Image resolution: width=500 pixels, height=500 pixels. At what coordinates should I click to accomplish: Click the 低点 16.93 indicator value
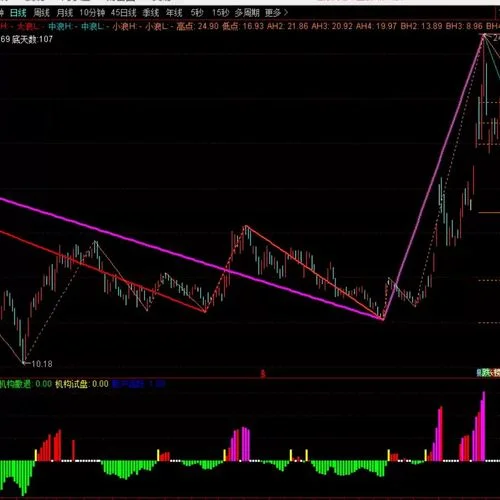(x=243, y=26)
